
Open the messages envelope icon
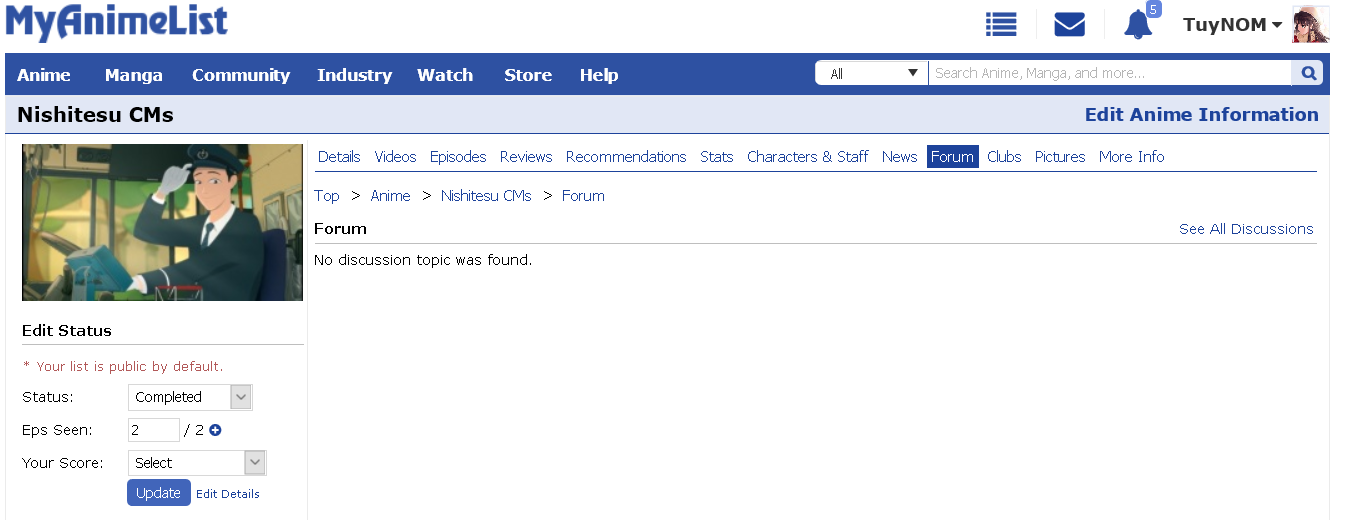(x=1069, y=25)
